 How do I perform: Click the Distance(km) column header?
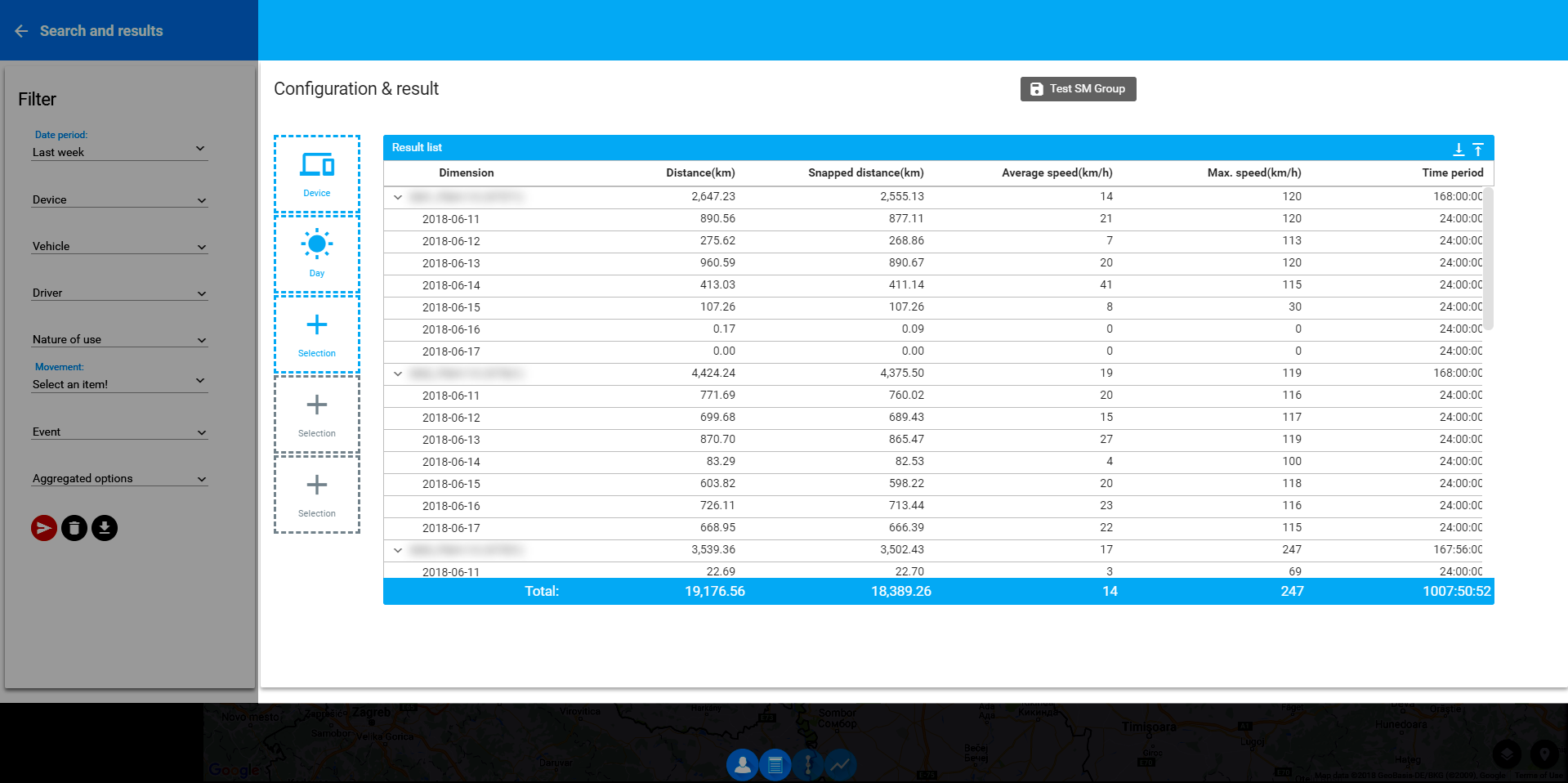[700, 172]
